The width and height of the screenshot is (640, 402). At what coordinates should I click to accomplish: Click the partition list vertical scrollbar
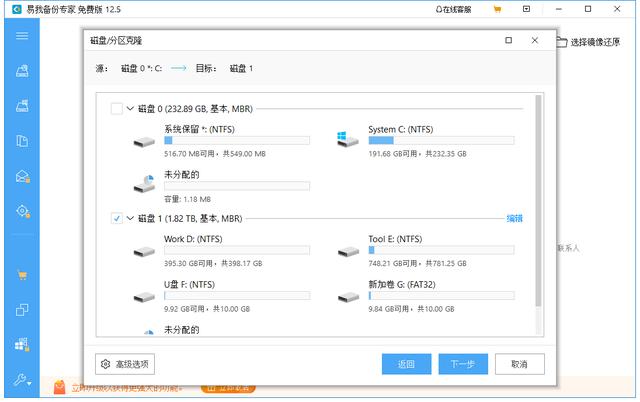[x=538, y=200]
